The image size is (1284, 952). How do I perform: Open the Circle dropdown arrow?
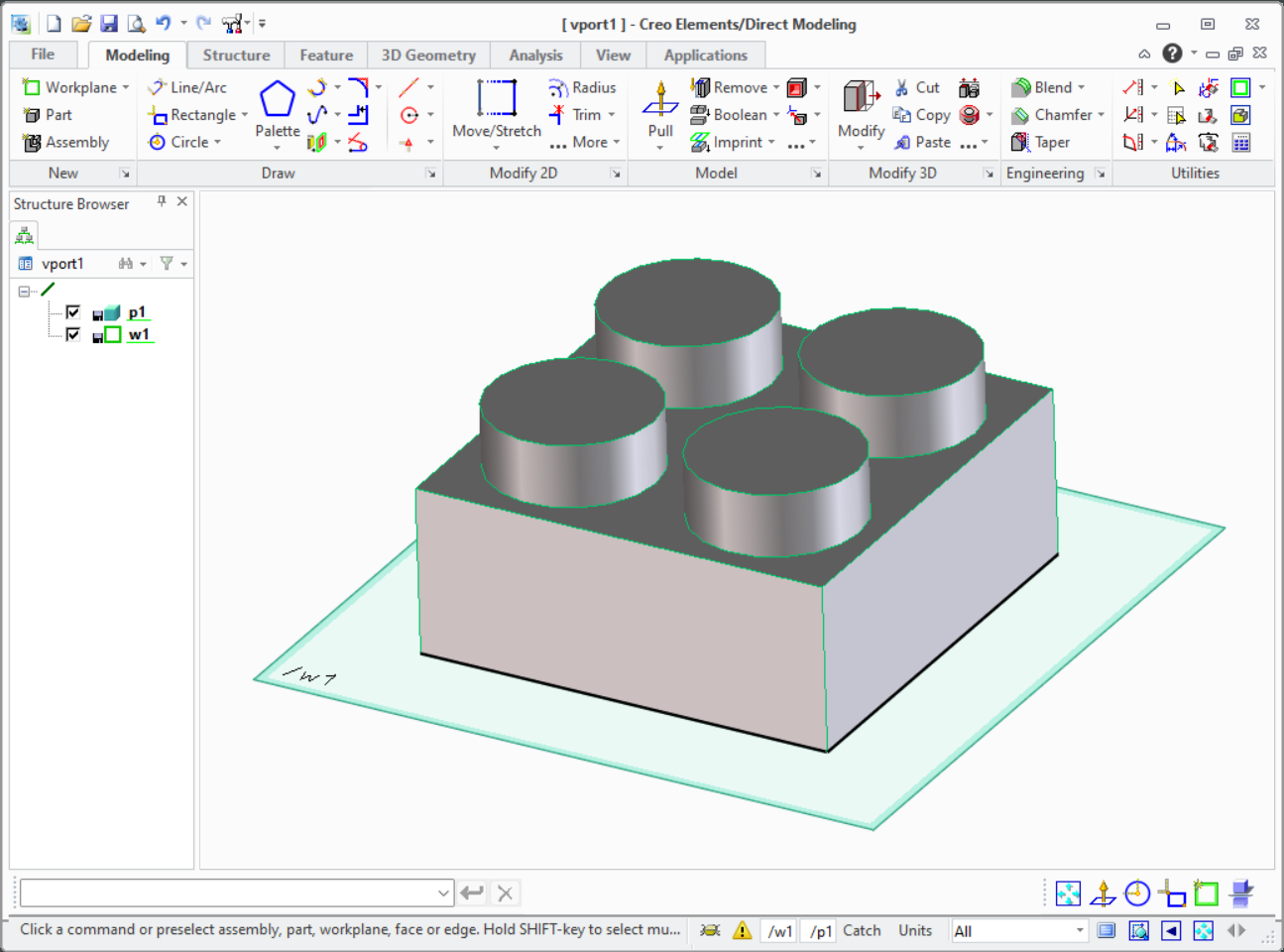tap(217, 143)
